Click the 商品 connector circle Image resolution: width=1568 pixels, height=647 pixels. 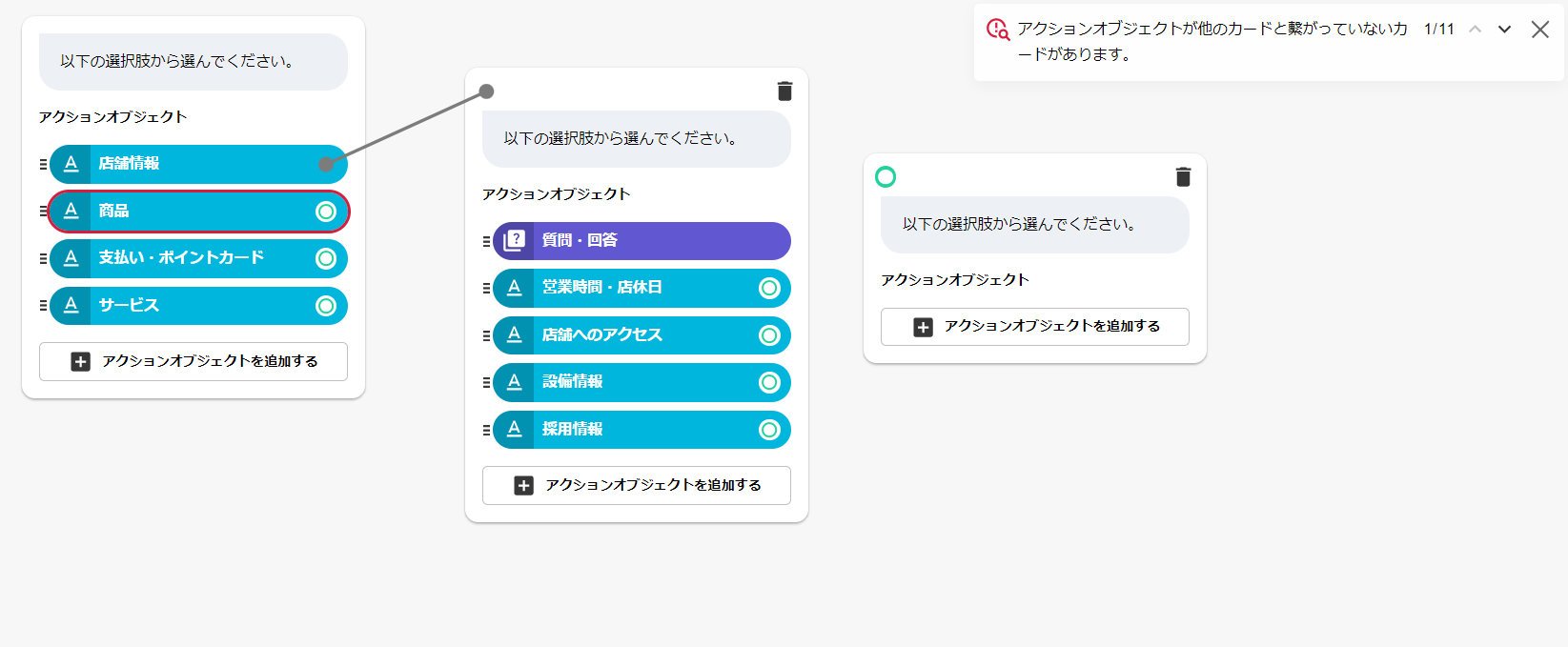(x=326, y=212)
